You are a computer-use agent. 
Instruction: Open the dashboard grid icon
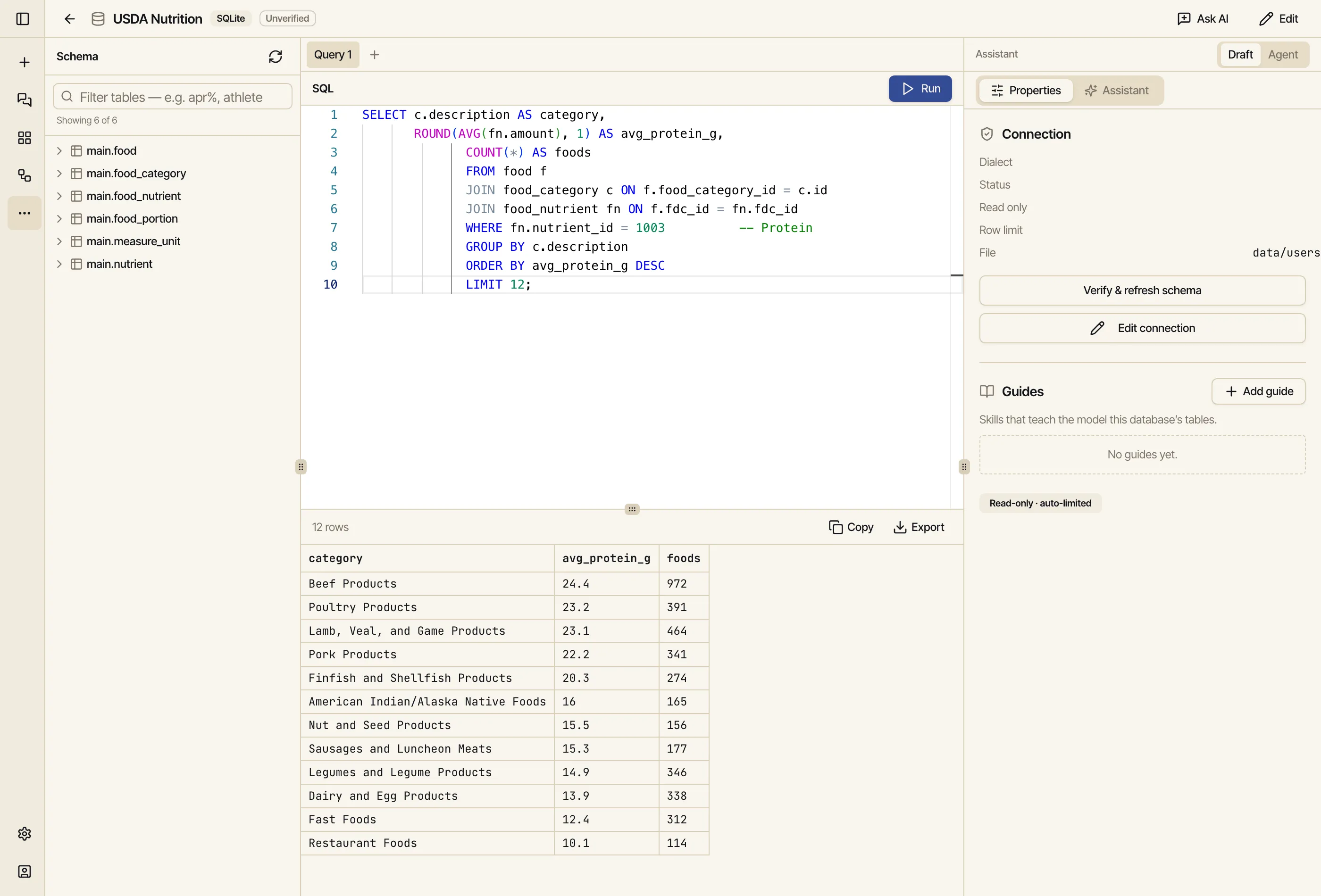[25, 138]
